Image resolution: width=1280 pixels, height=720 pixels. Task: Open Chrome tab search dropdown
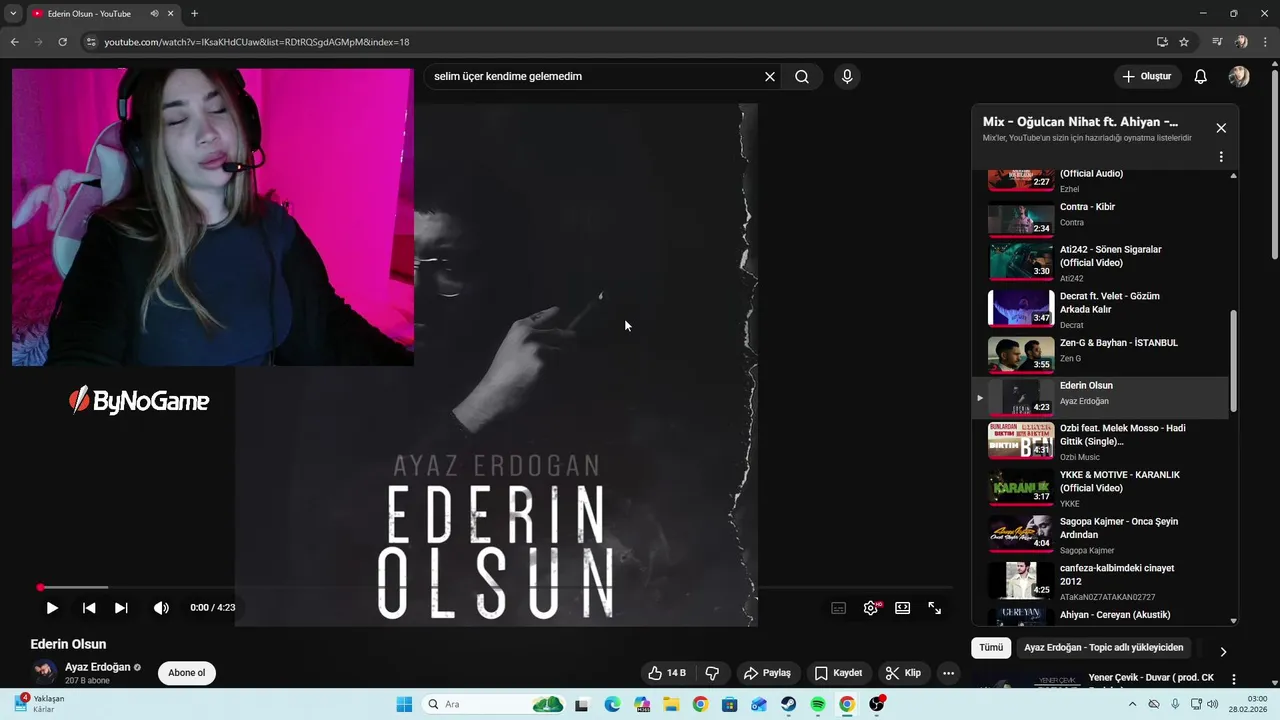(x=13, y=14)
